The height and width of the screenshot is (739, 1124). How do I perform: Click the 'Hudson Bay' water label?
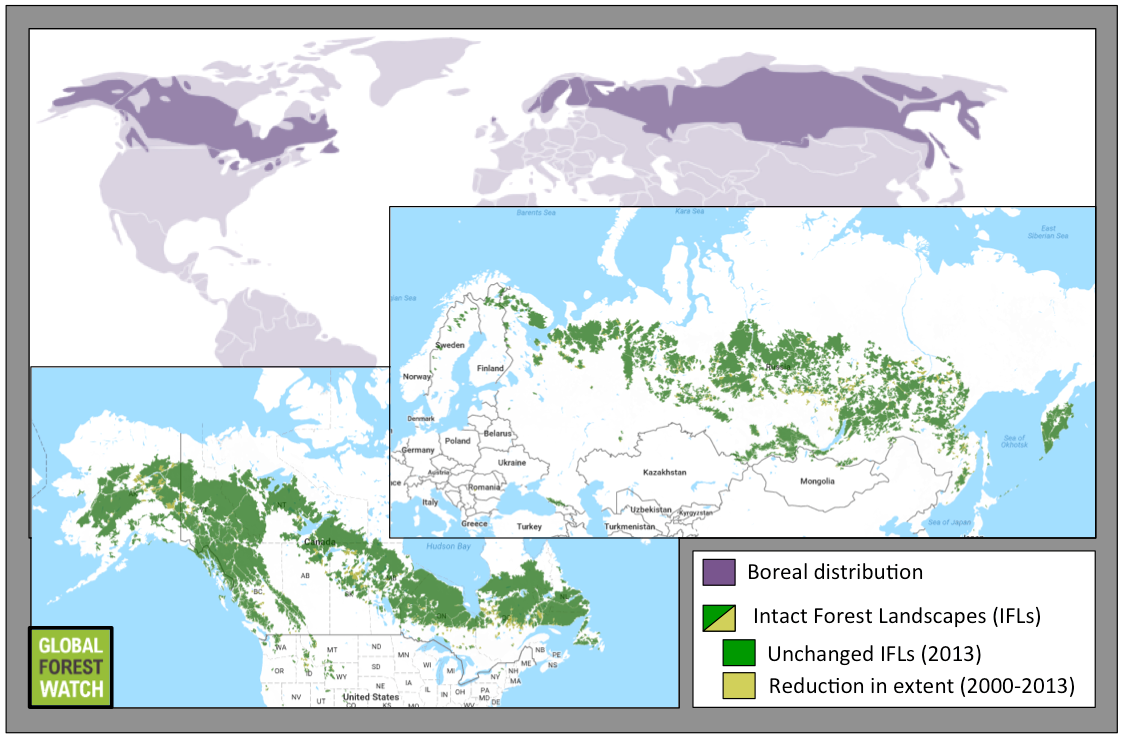(449, 546)
